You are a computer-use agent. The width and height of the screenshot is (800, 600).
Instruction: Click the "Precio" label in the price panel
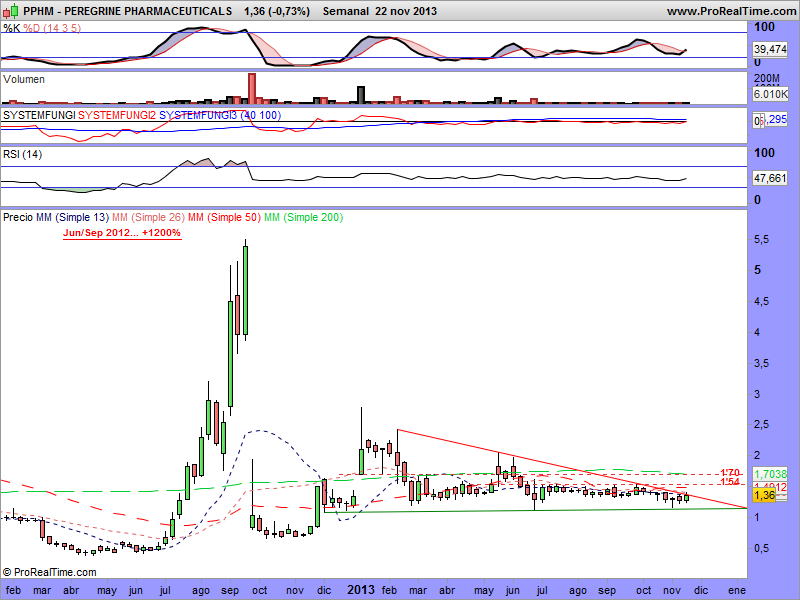[18, 217]
